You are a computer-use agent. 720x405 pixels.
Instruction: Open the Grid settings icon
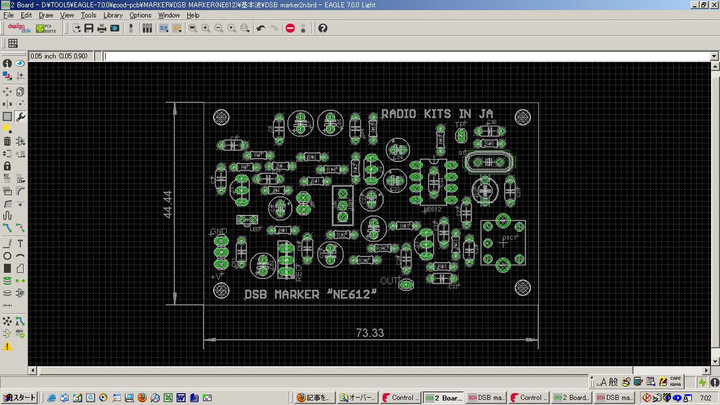click(13, 44)
